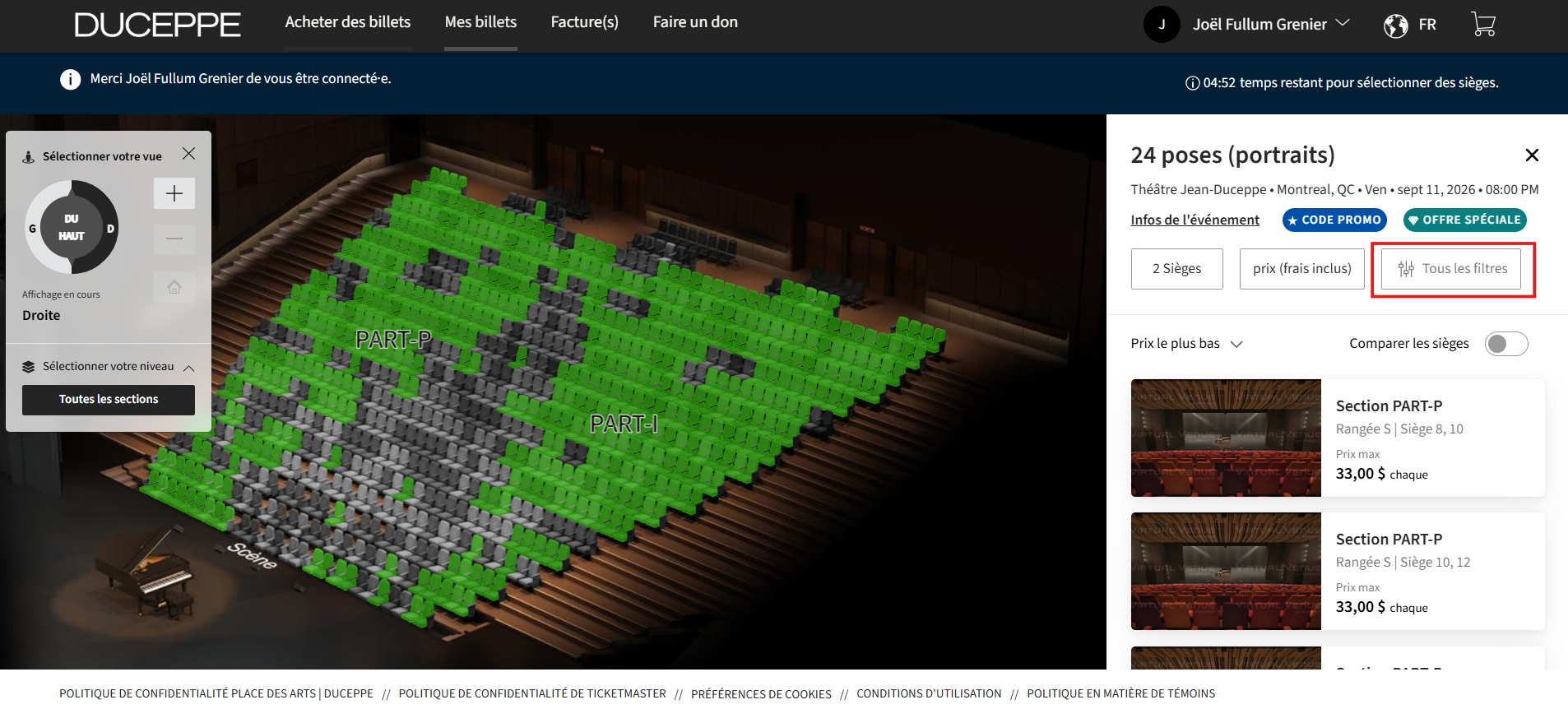Click the Scène label on the map
Viewport: 1568px width, 709px height.
(x=253, y=556)
